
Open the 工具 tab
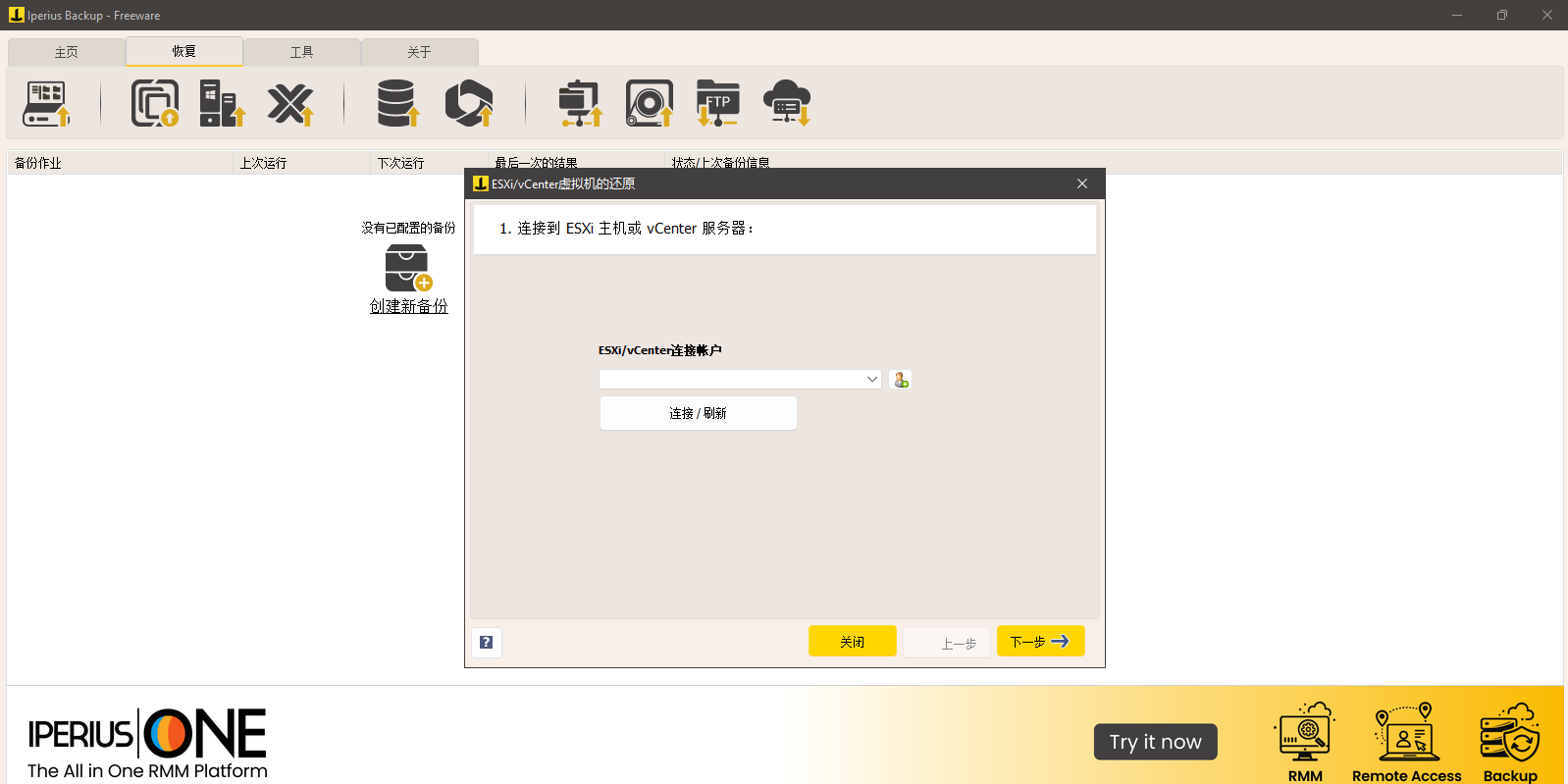pyautogui.click(x=301, y=52)
